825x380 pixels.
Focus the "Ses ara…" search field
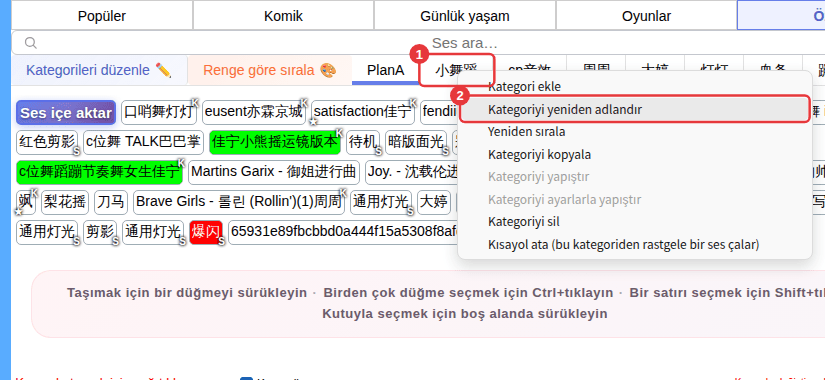point(465,43)
